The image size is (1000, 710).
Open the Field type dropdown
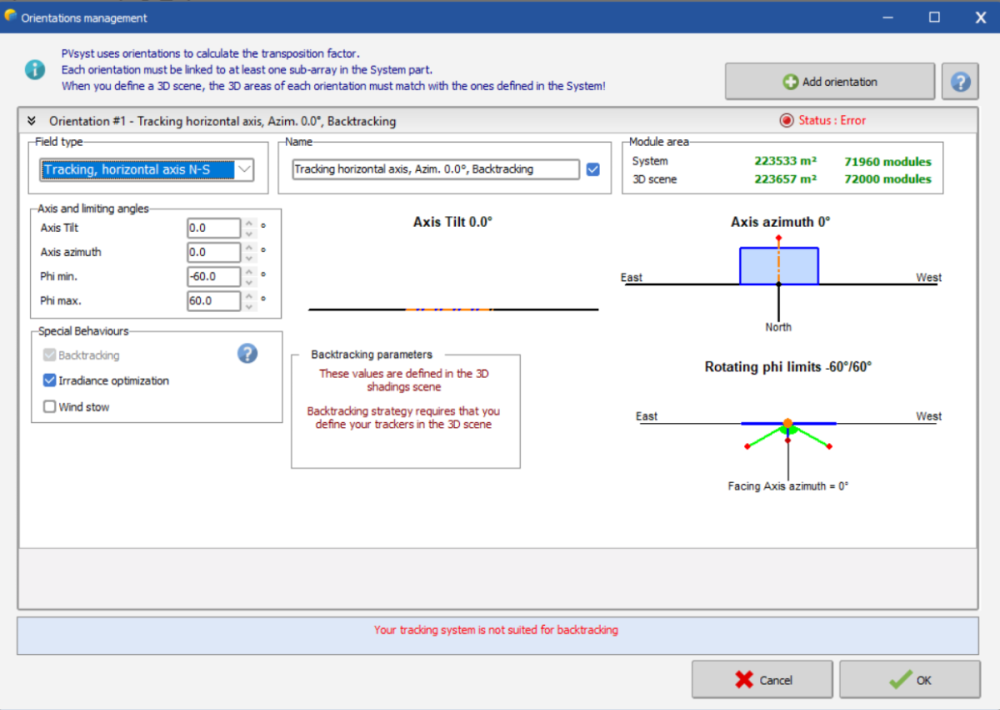[x=147, y=170]
